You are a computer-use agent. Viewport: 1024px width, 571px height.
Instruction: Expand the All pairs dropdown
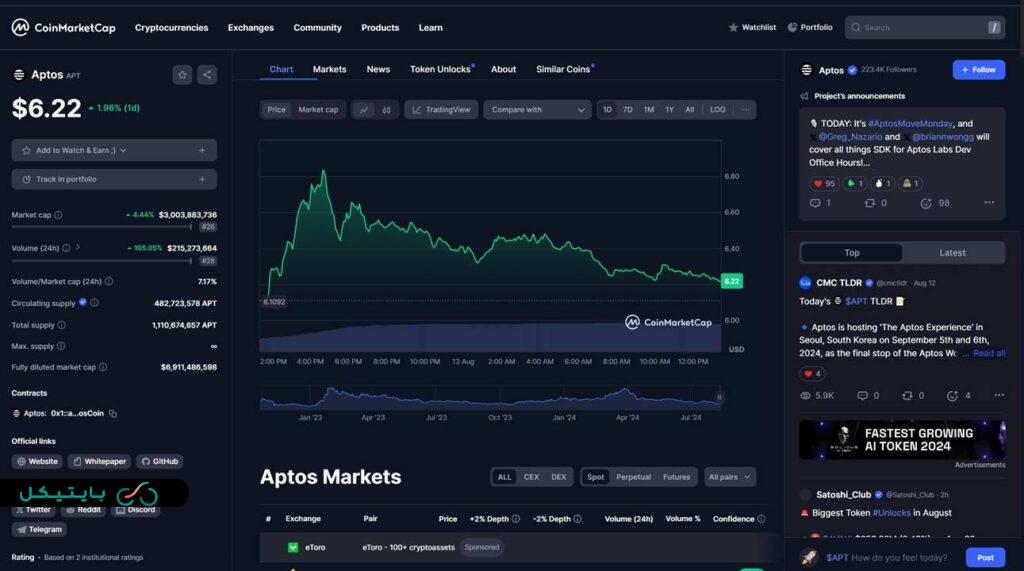[729, 477]
